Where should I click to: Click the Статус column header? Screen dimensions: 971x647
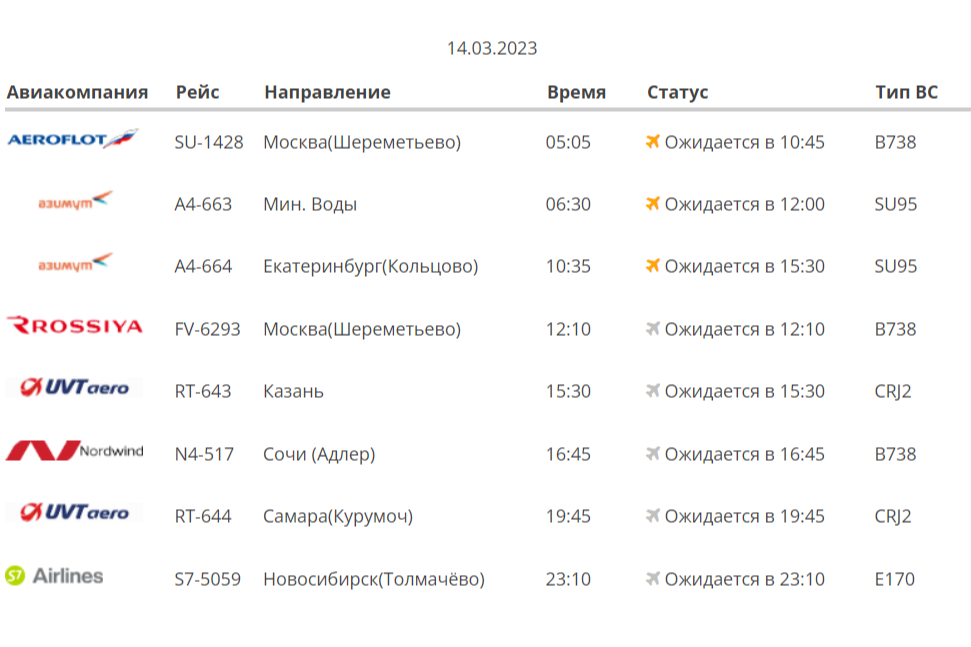point(677,92)
